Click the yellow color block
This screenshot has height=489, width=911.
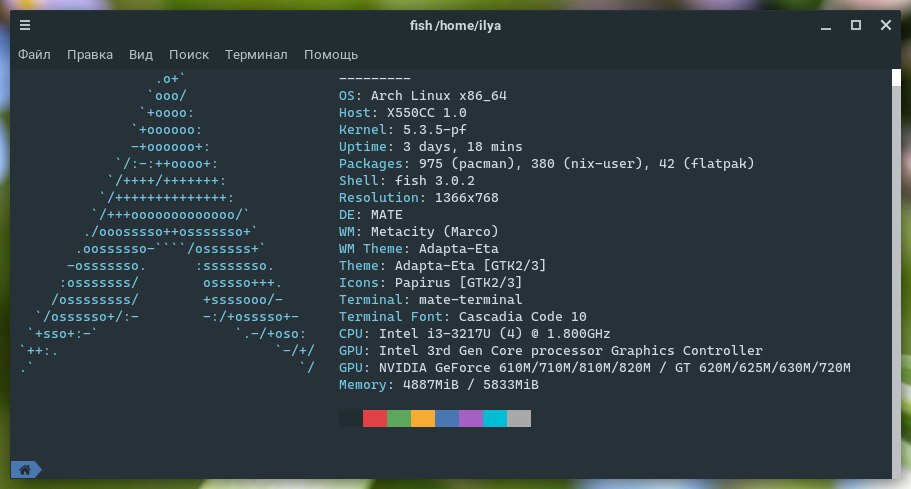point(423,418)
